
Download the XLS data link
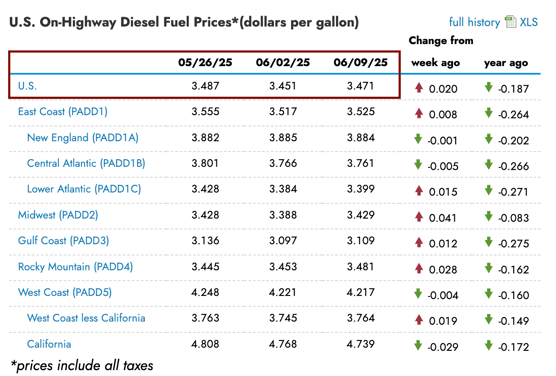pos(529,22)
